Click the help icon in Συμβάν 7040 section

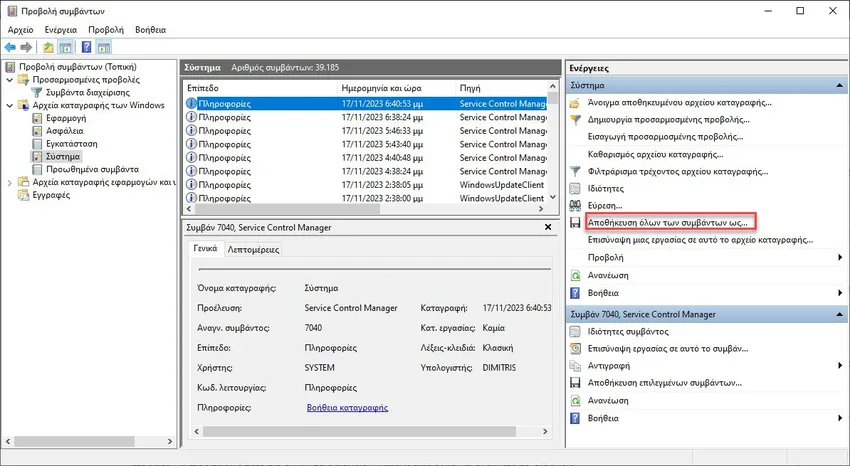click(x=575, y=418)
